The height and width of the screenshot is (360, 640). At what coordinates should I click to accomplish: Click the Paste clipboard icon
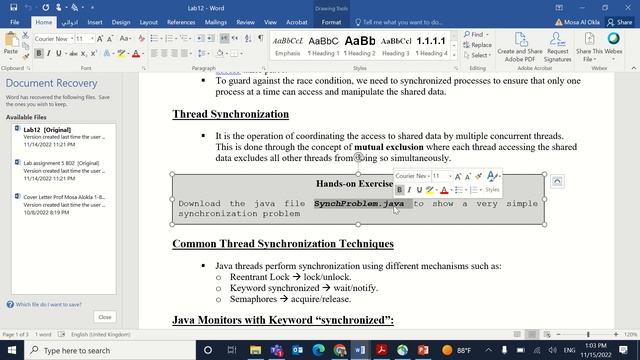[x=11, y=40]
